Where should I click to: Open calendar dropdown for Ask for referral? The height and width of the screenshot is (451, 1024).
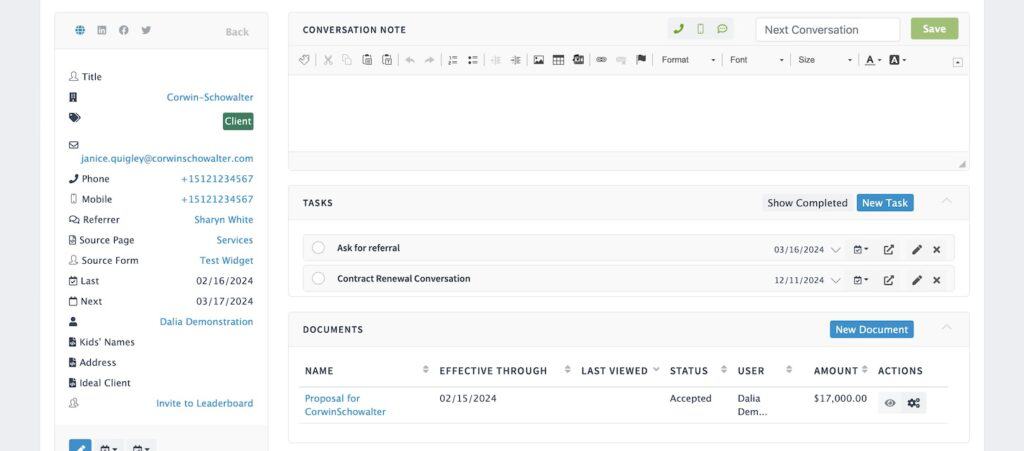[x=861, y=249]
